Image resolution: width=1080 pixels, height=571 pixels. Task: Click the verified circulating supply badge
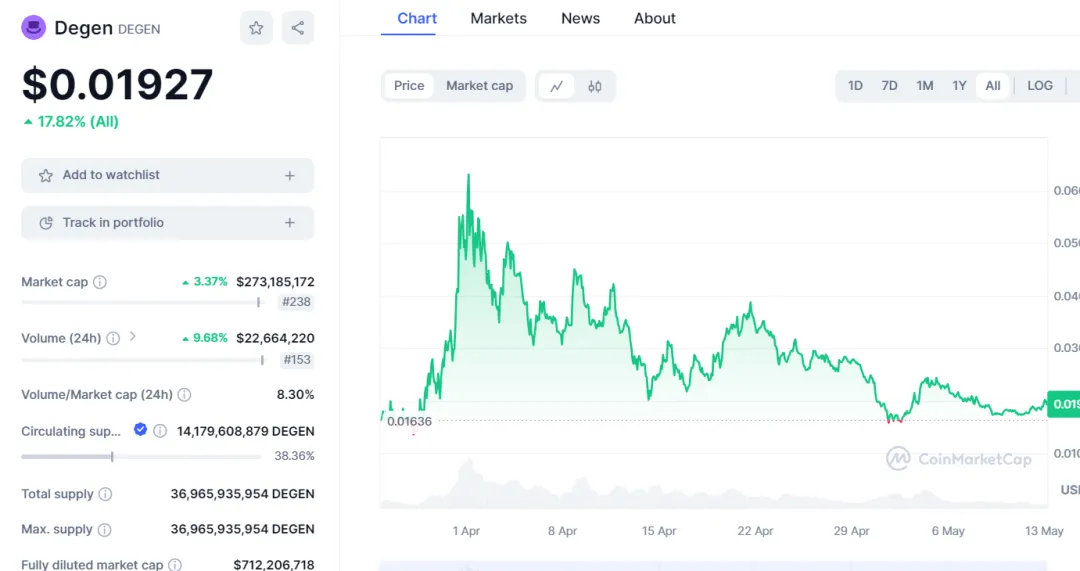point(141,430)
